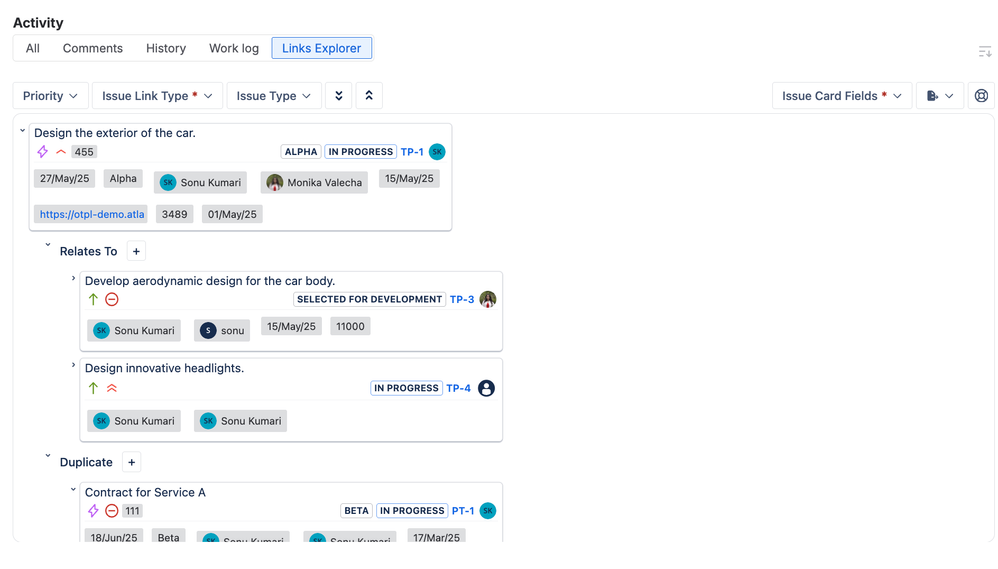Add a link with Duplicate plus button
The width and height of the screenshot is (998, 569).
click(132, 463)
